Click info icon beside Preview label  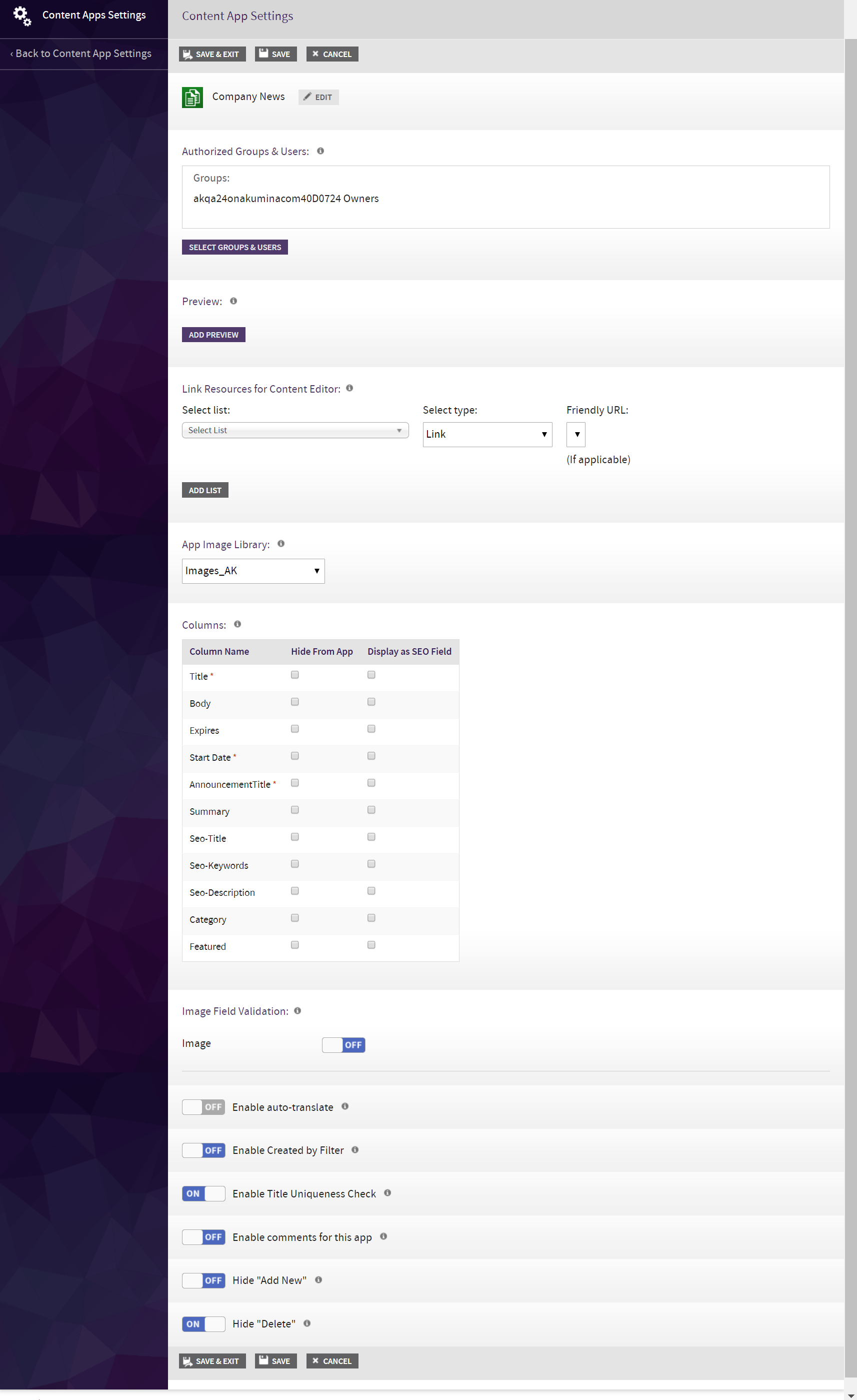click(x=233, y=301)
